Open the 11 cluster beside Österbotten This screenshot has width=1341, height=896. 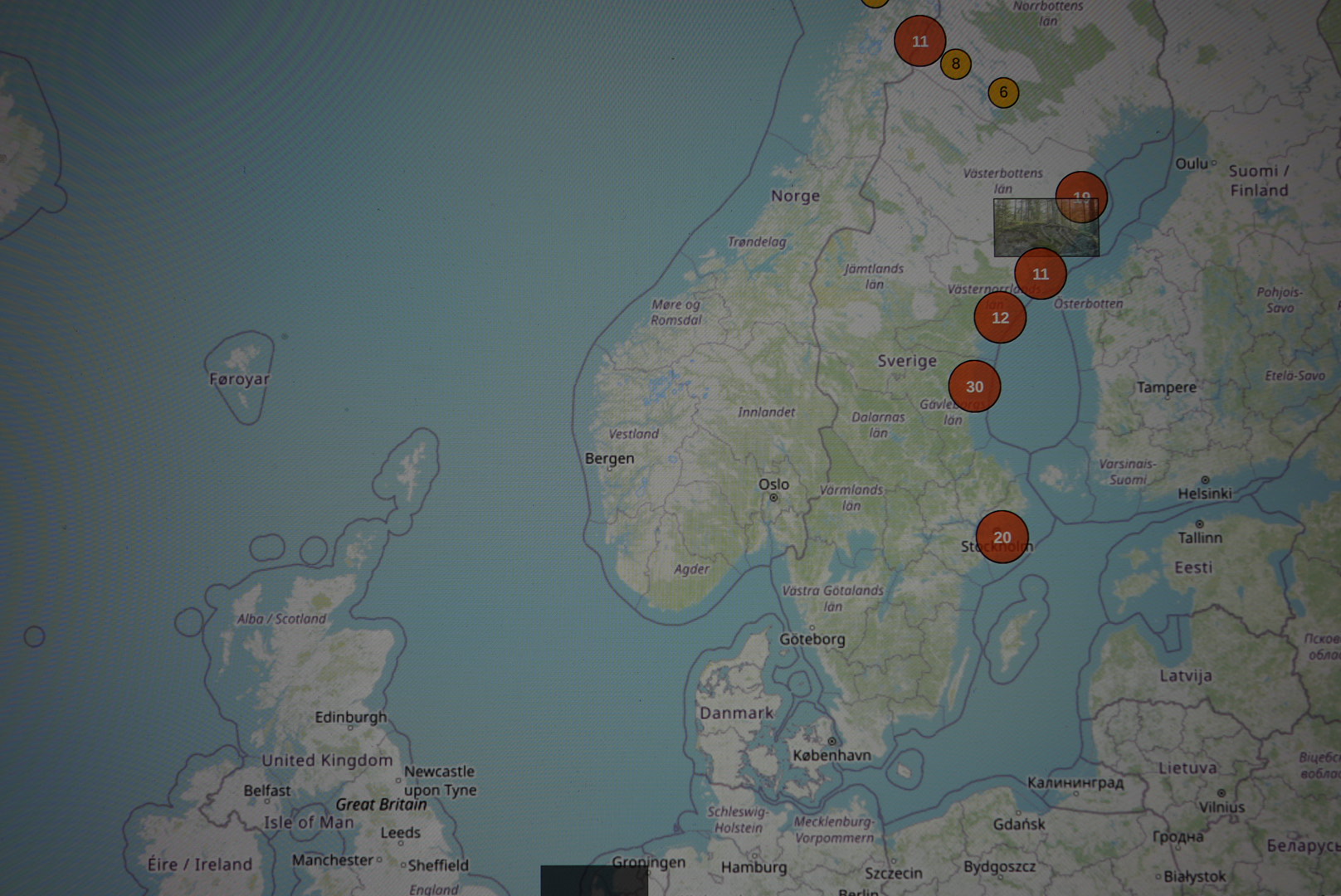(x=1040, y=274)
